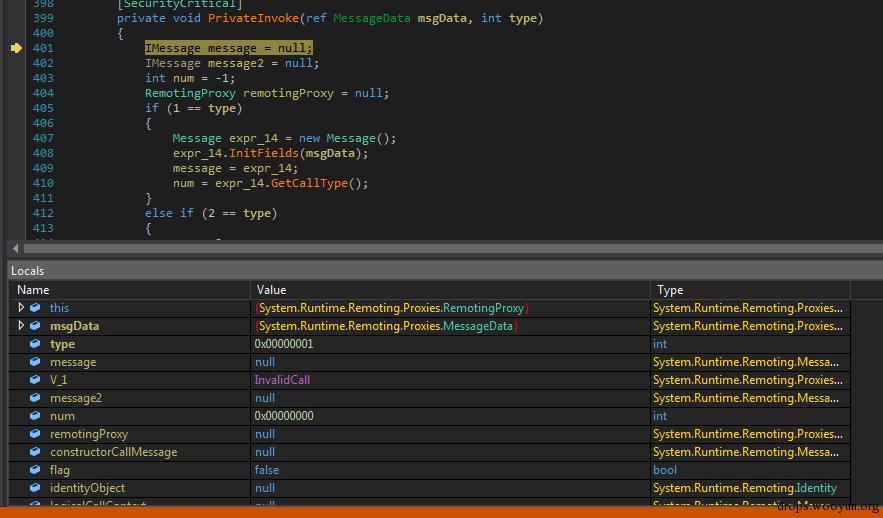Viewport: 883px width, 518px height.
Task: Click the variable icon beside 'flag'
Action: pos(35,470)
